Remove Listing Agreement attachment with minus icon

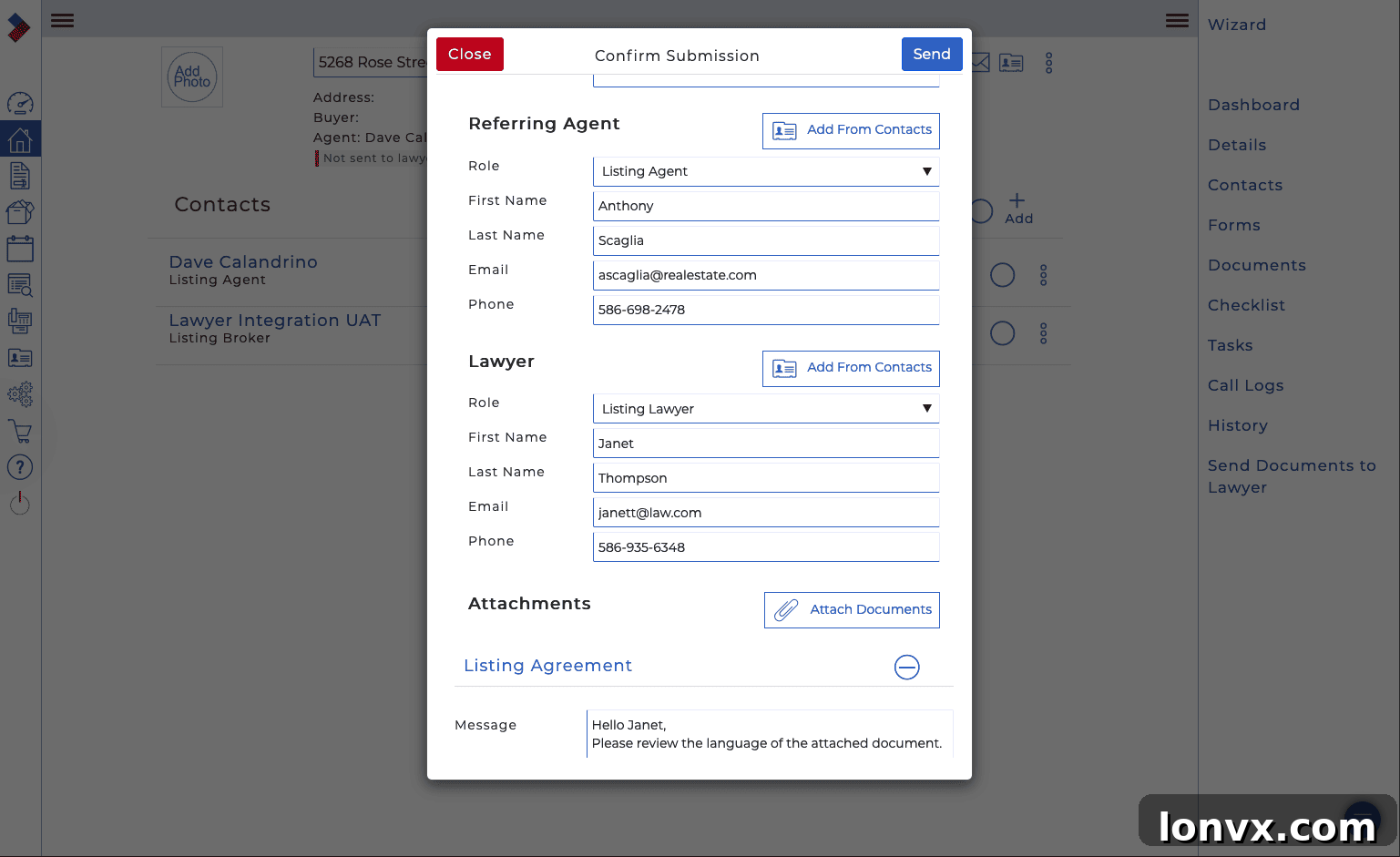(x=907, y=667)
